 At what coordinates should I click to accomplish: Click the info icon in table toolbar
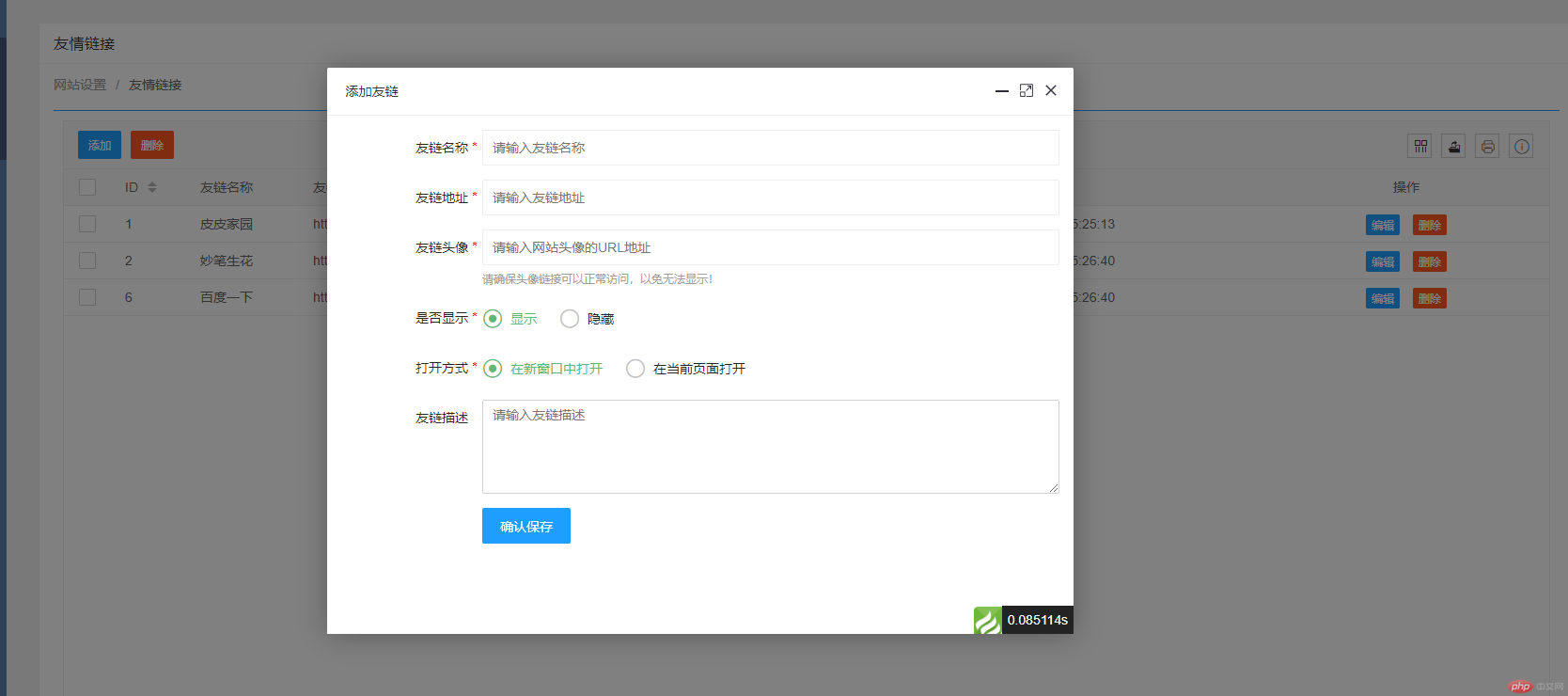pos(1521,146)
